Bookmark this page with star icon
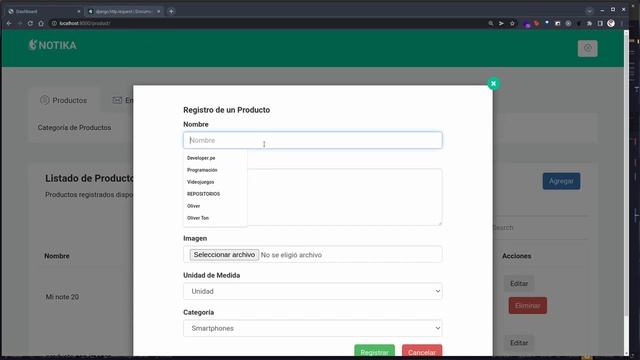The height and width of the screenshot is (360, 640). (x=512, y=24)
